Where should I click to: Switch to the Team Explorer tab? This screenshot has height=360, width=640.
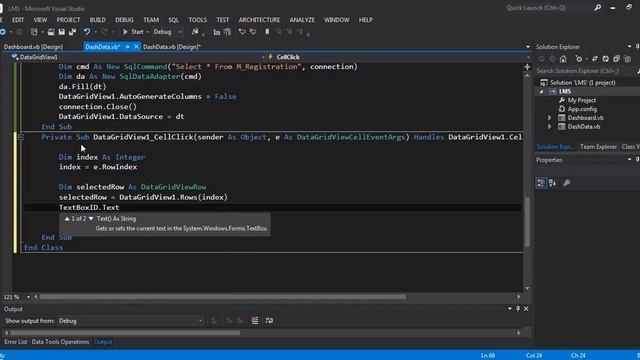(x=598, y=147)
